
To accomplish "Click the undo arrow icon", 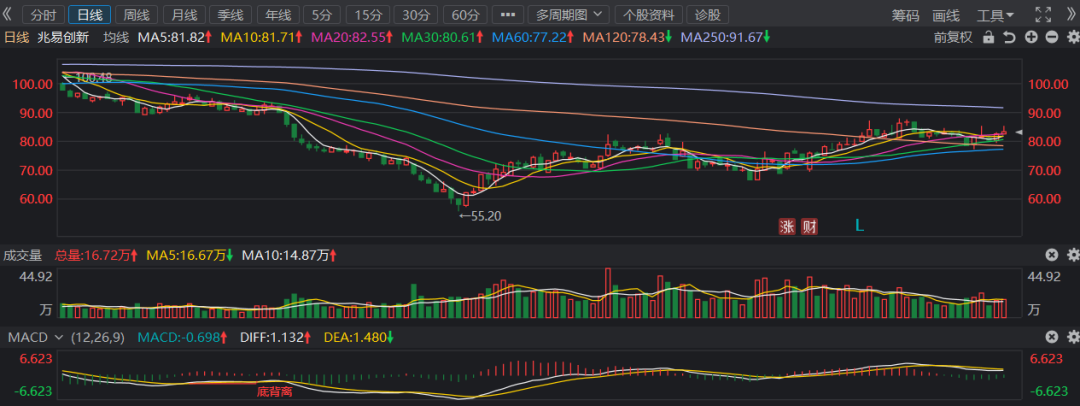I will tap(1009, 37).
